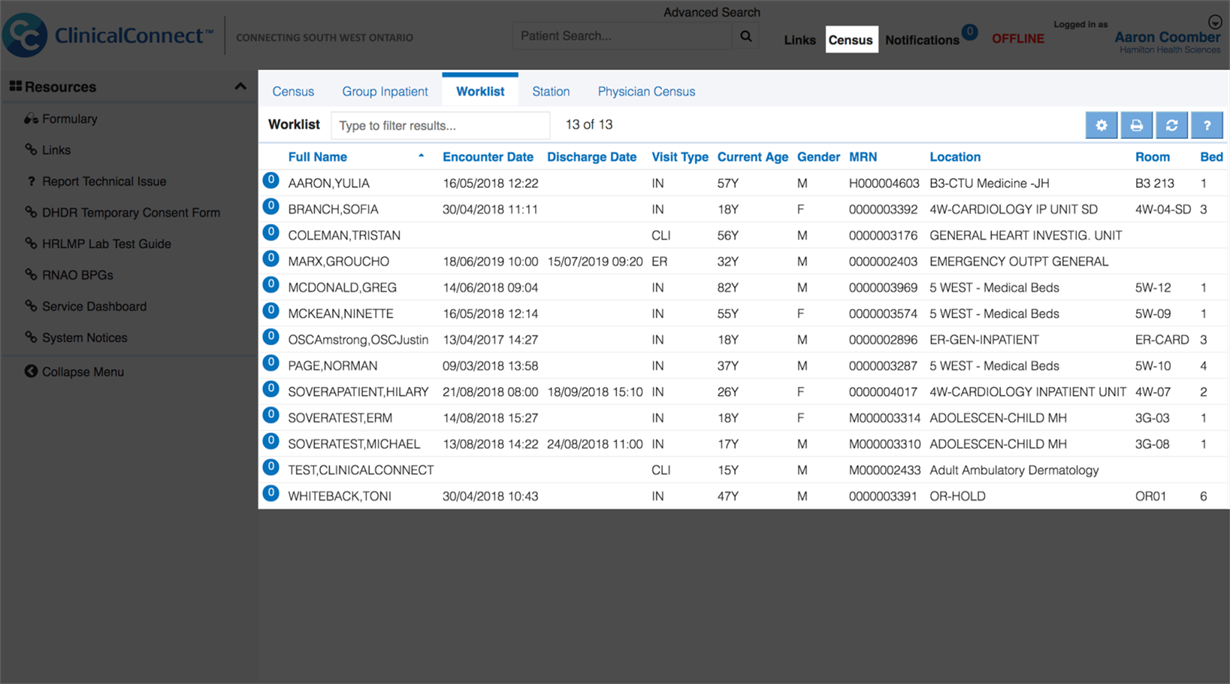
Task: Click location 4W-CARDIOLOGY IP UNIT SD
Action: pyautogui.click(x=1013, y=210)
